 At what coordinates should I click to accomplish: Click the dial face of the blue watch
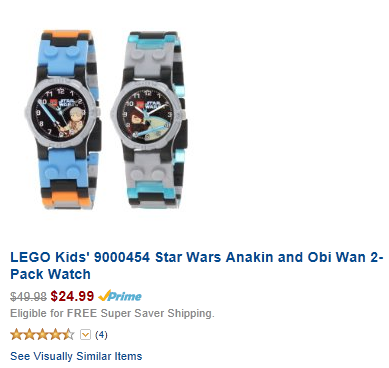pyautogui.click(x=62, y=113)
